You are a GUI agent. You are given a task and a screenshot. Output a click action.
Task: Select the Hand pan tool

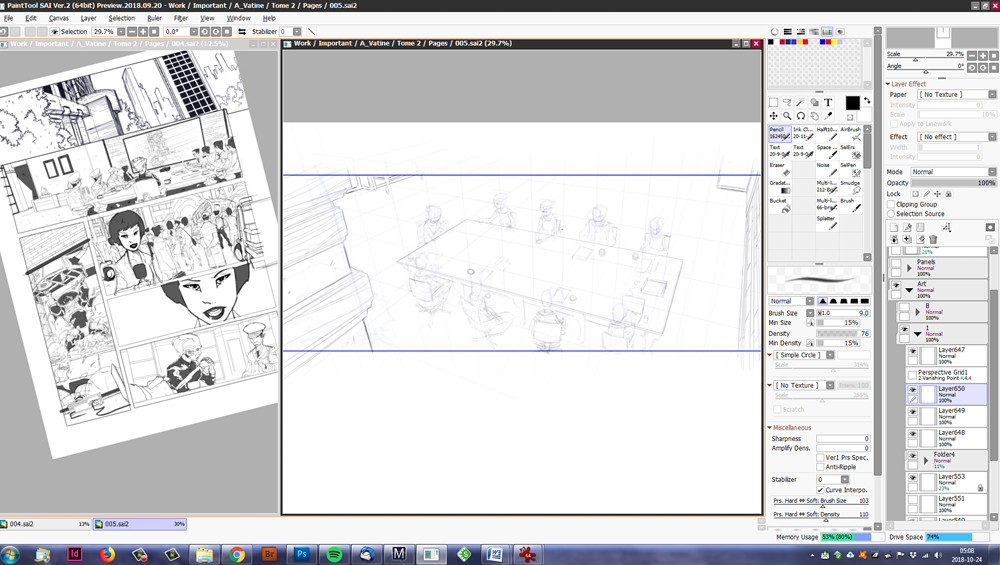[x=814, y=116]
